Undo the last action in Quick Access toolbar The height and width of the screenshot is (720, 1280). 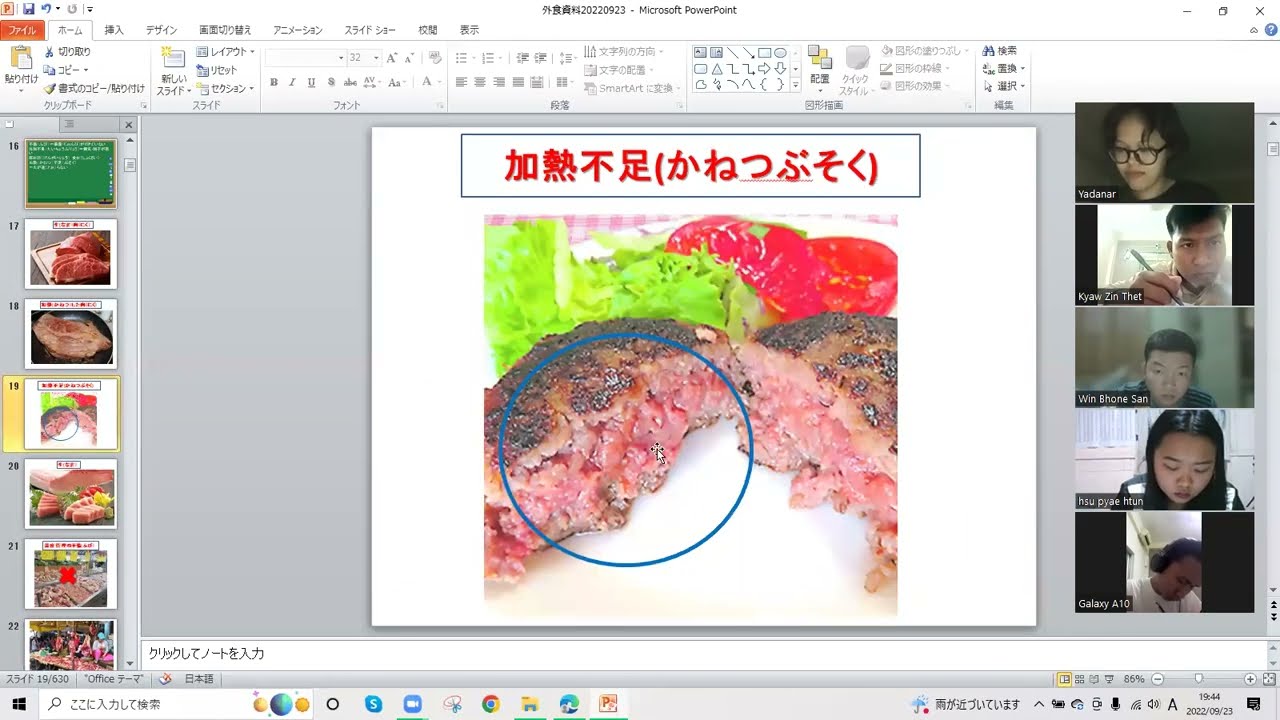point(46,9)
